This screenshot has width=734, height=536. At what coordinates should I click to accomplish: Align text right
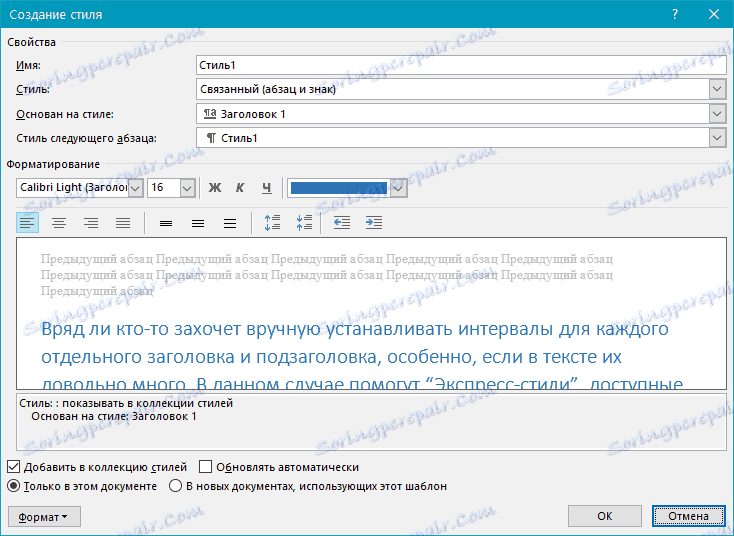(91, 223)
